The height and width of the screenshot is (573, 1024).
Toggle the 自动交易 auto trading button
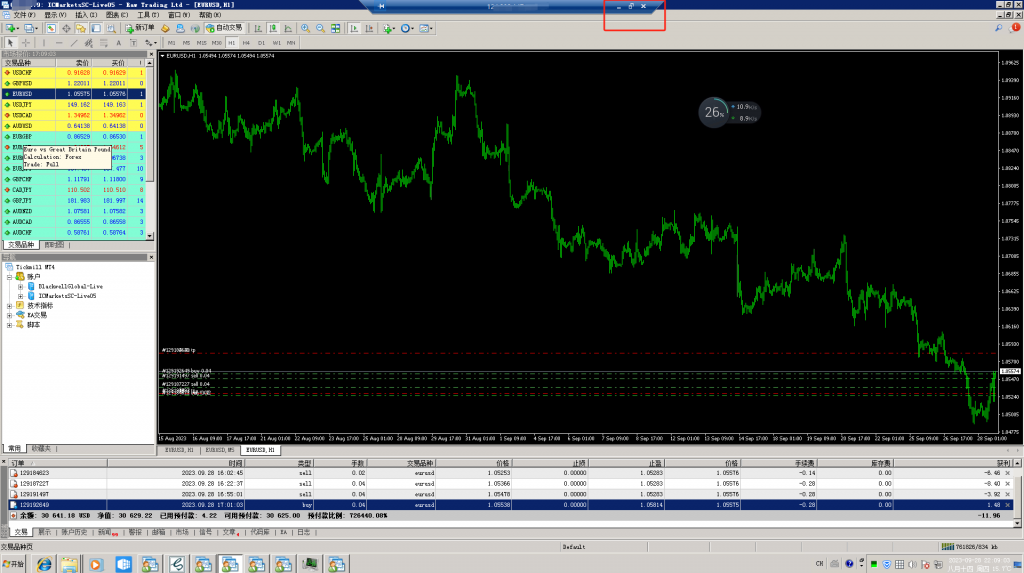[224, 28]
